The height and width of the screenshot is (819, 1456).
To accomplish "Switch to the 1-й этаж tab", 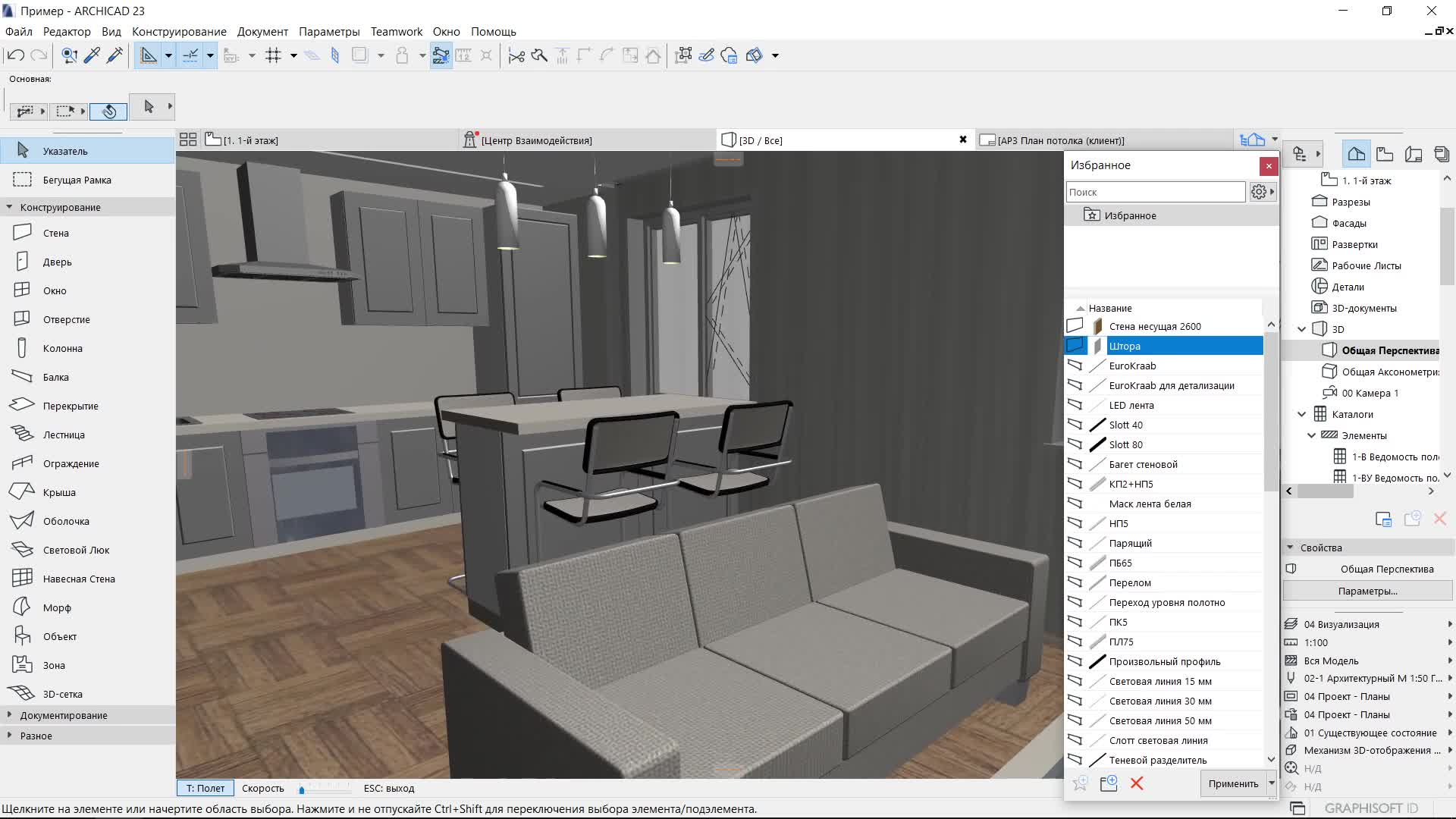I will (x=250, y=140).
